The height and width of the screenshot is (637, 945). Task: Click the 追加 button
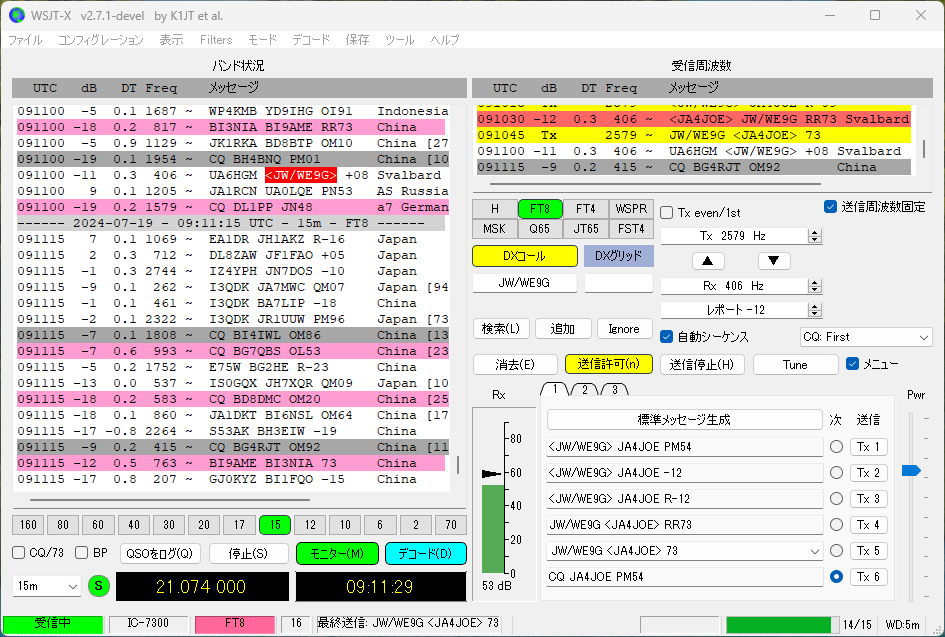(x=563, y=328)
